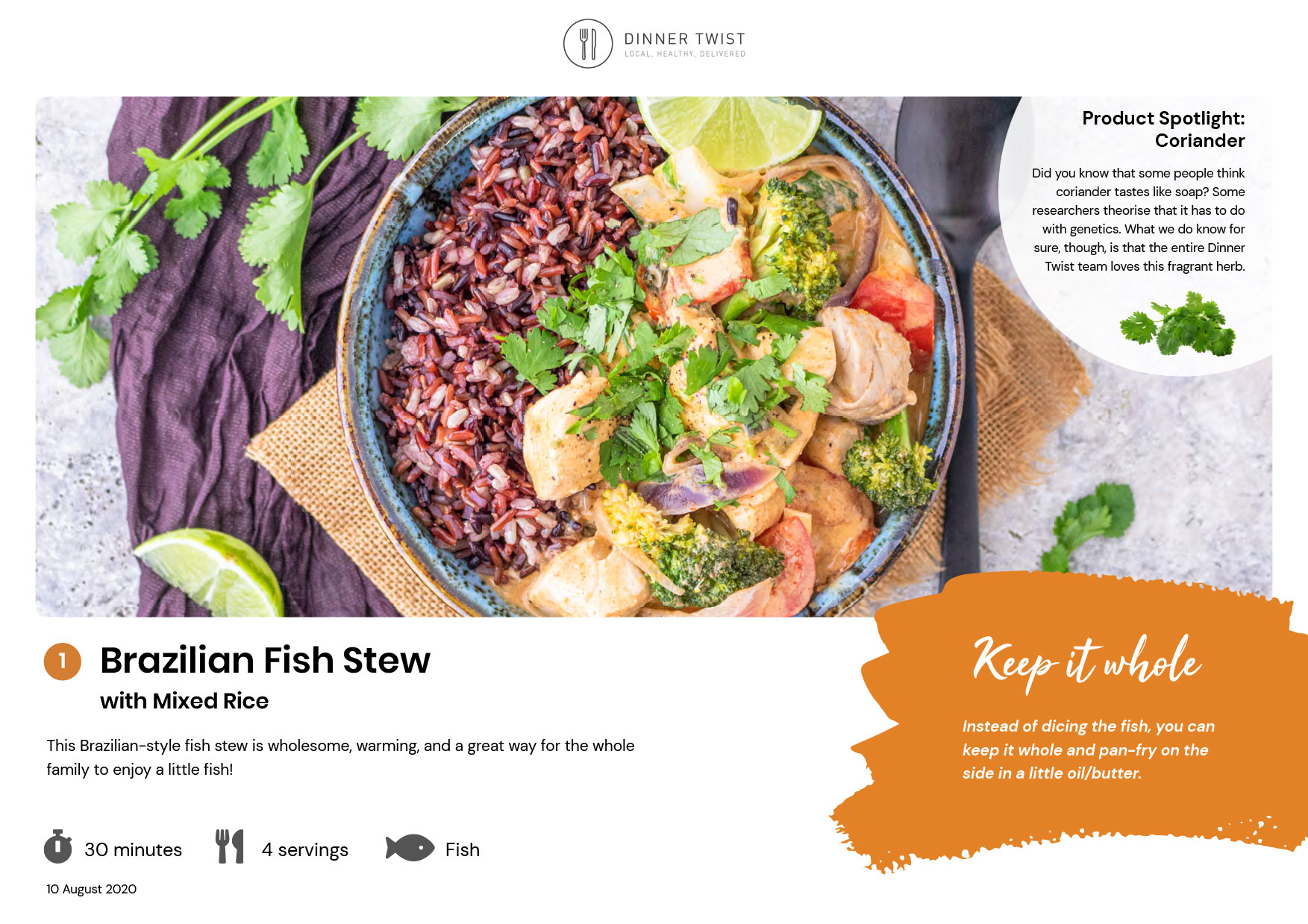Image resolution: width=1308 pixels, height=924 pixels.
Task: Click the fork and knife servings icon
Action: pos(230,846)
